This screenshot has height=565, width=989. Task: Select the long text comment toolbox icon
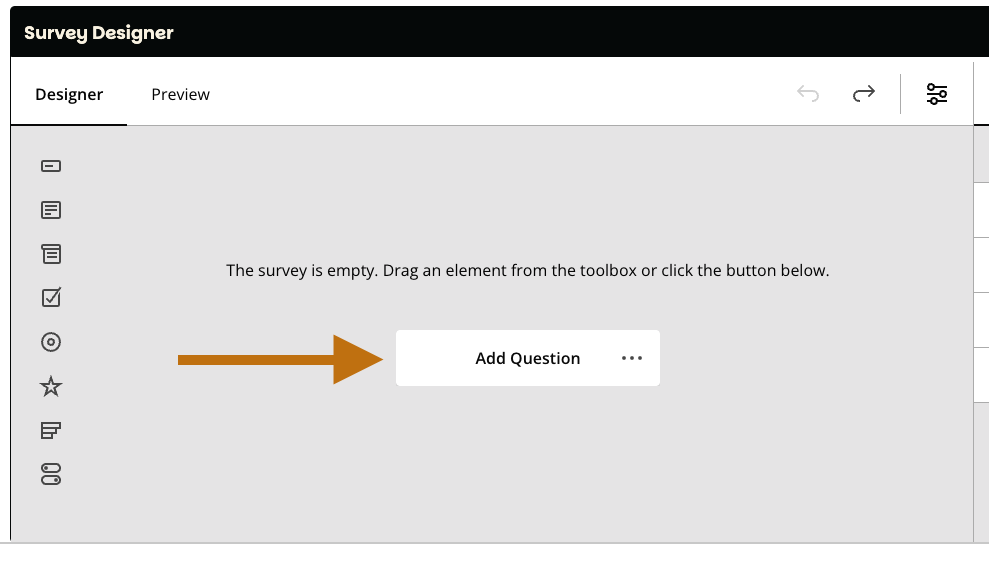pos(51,210)
